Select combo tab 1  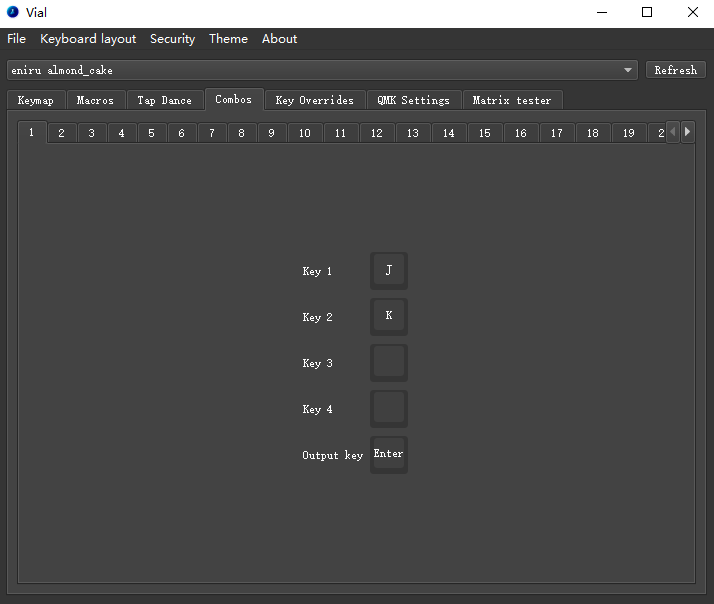click(31, 132)
